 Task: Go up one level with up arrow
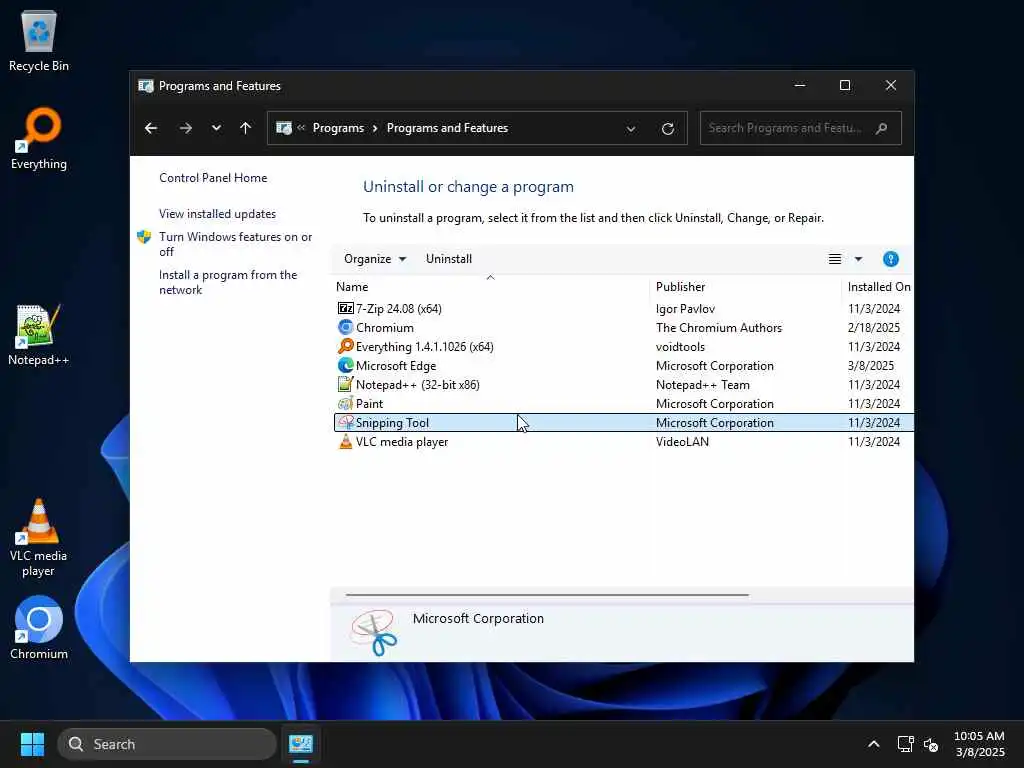click(x=246, y=128)
